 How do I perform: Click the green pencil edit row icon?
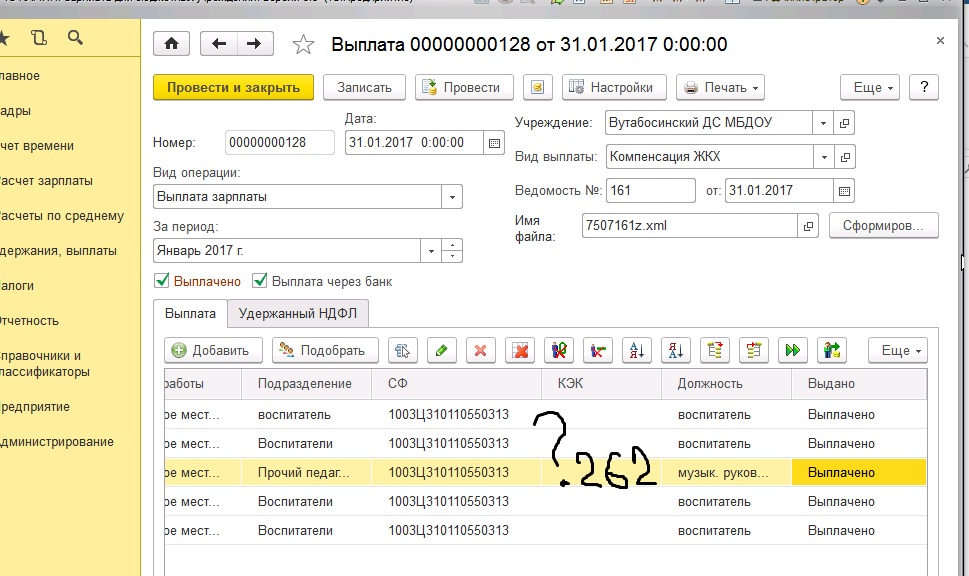pos(442,350)
